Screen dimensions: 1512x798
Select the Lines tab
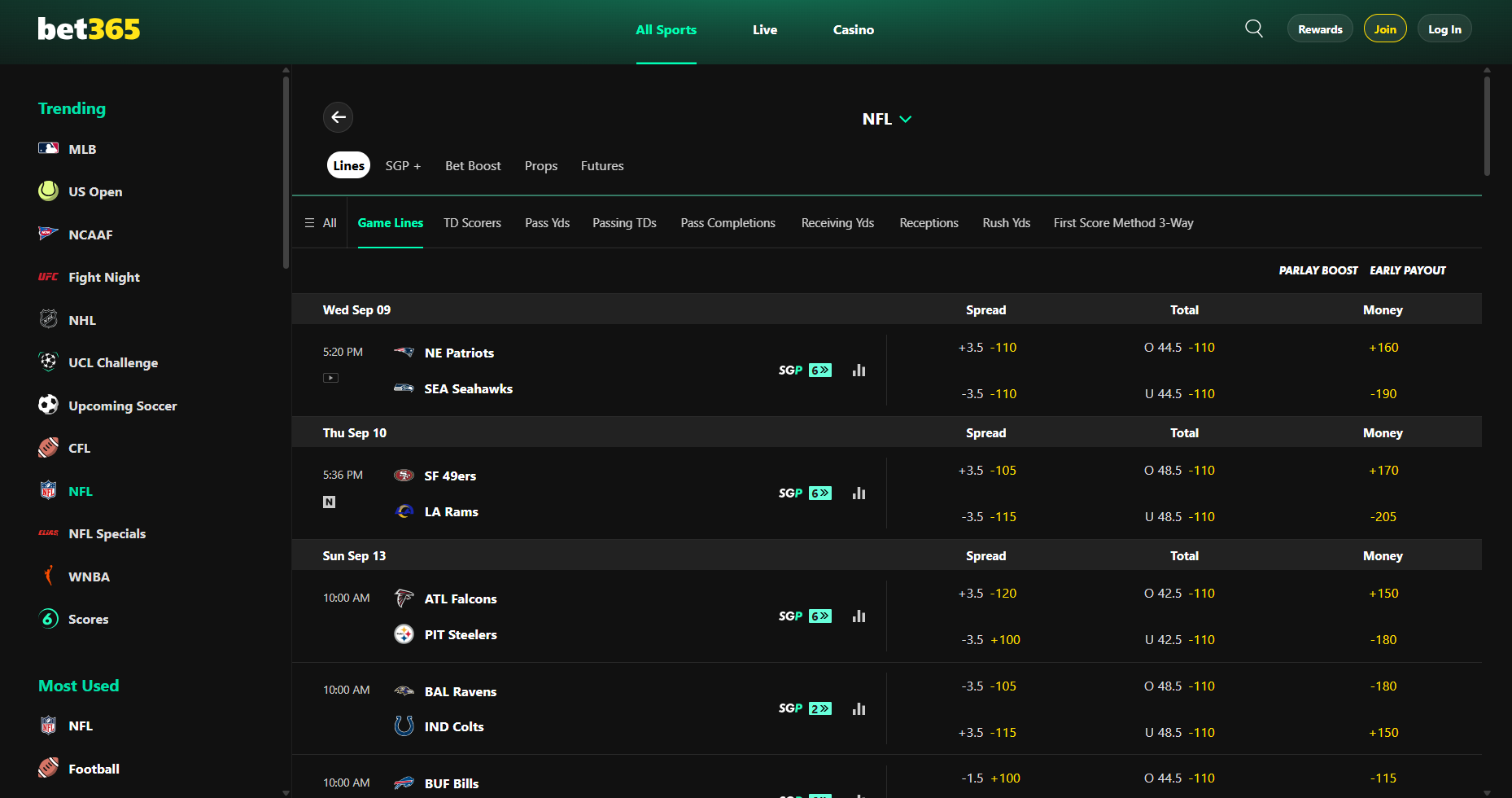click(348, 165)
